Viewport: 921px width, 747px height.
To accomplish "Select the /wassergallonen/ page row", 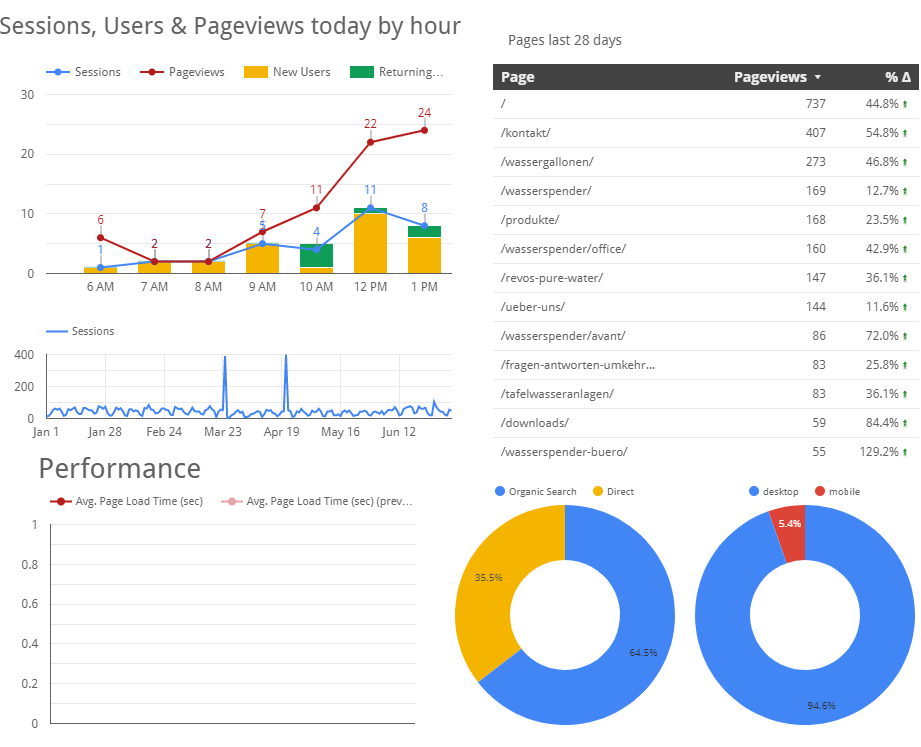I will [705, 162].
